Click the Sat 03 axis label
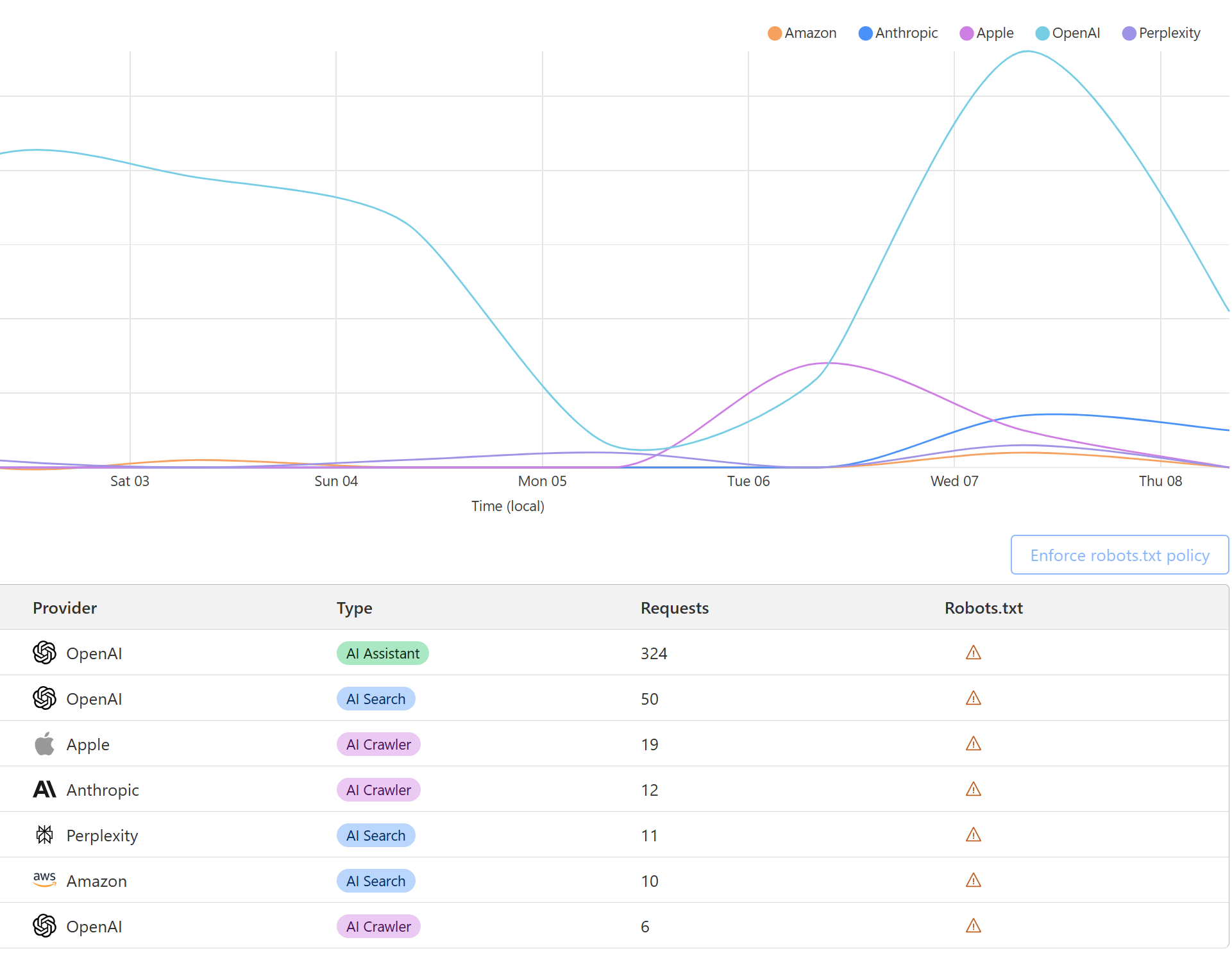Screen dimensions: 1232x958 click(x=130, y=481)
